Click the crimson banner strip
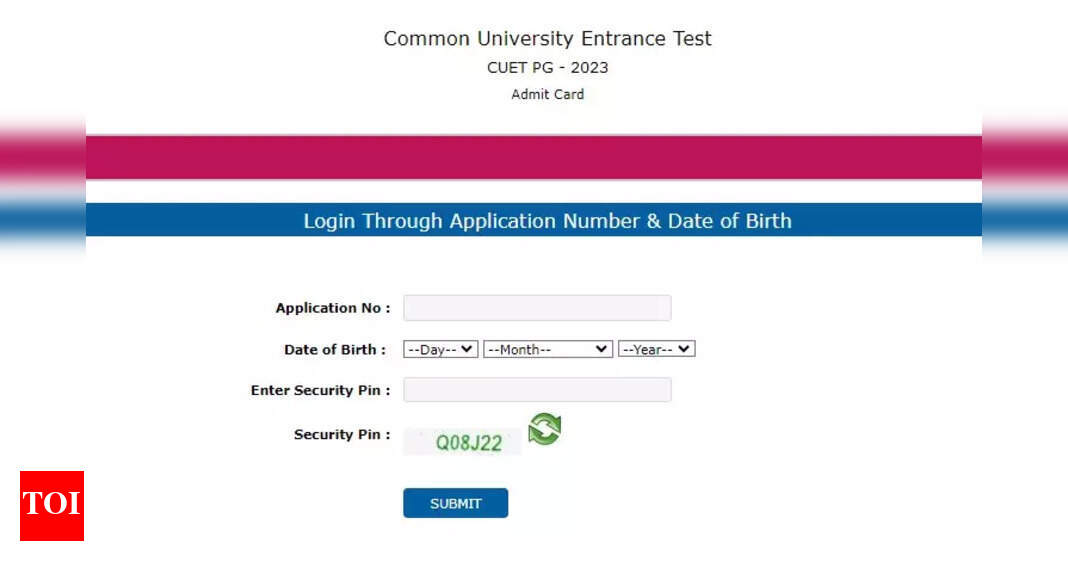Screen dimensions: 1068x580 pyautogui.click(x=534, y=157)
